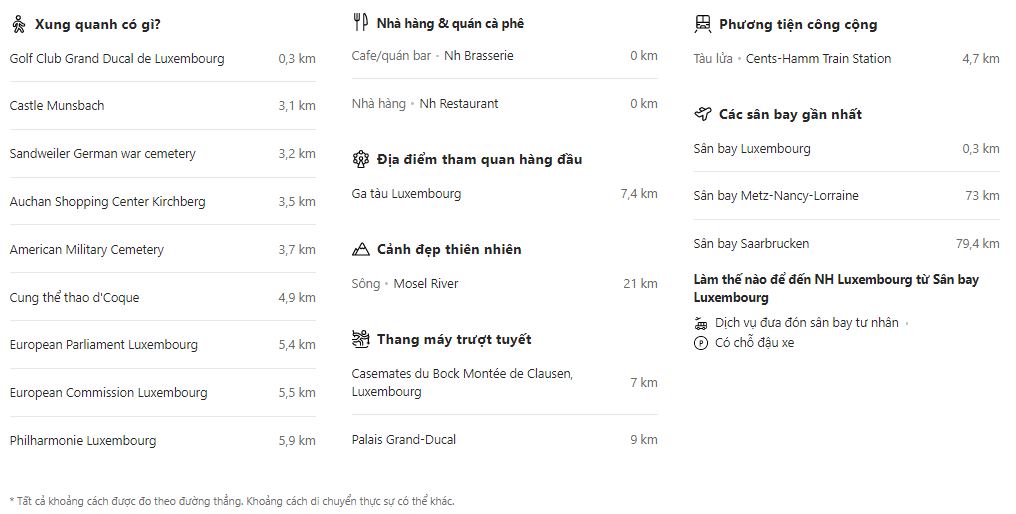The height and width of the screenshot is (514, 1016).
Task: Click the Palais Grand-Ducal entry
Action: 404,439
